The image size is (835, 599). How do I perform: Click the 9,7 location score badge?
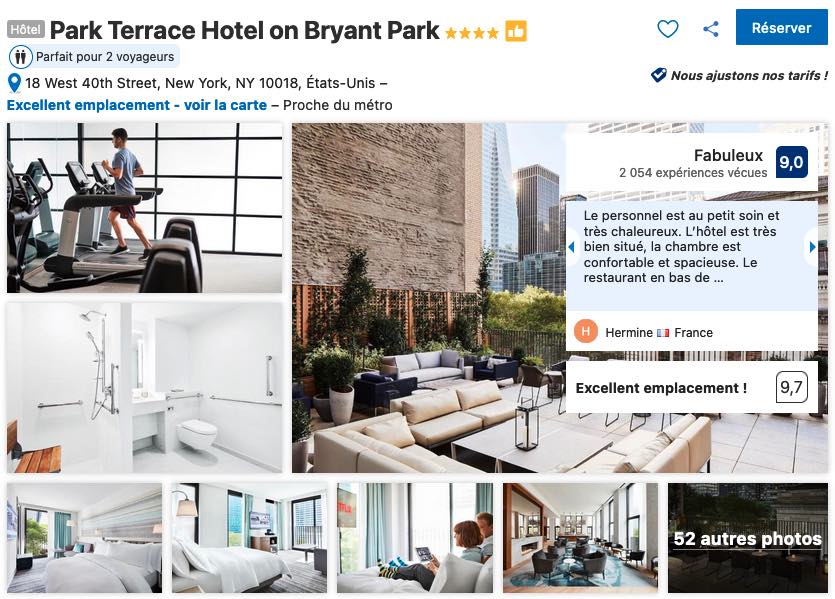791,387
